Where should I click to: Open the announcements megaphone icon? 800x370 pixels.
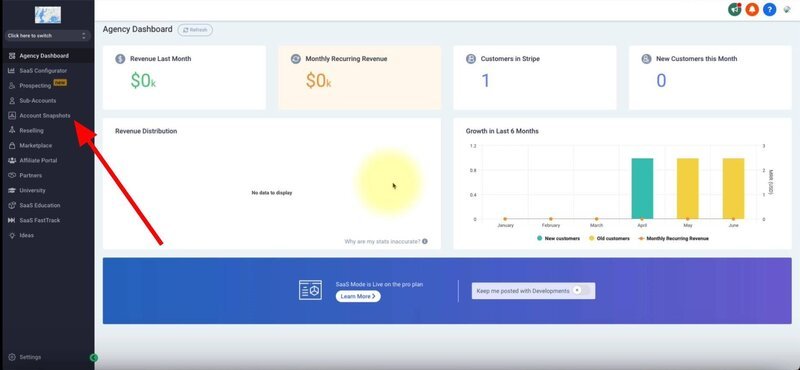735,9
